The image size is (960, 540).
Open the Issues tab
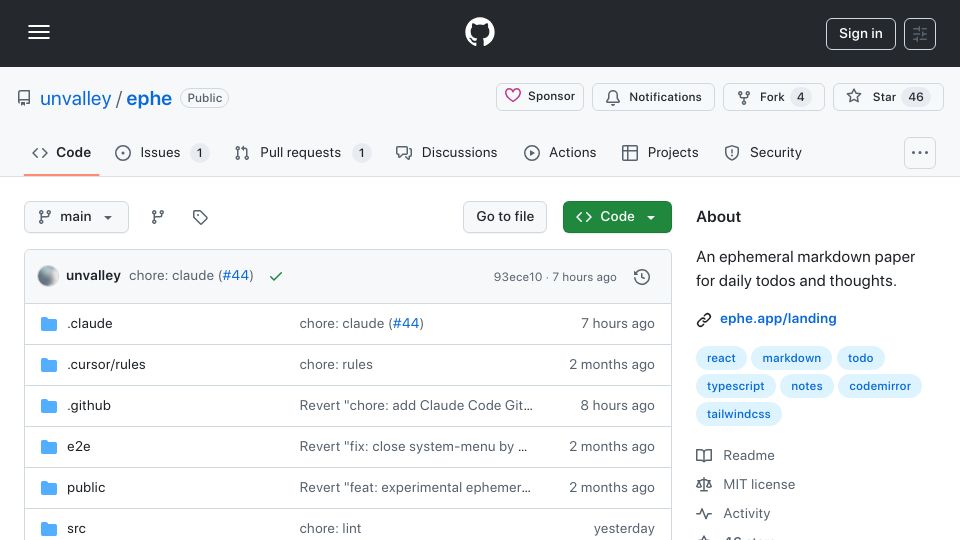[162, 152]
